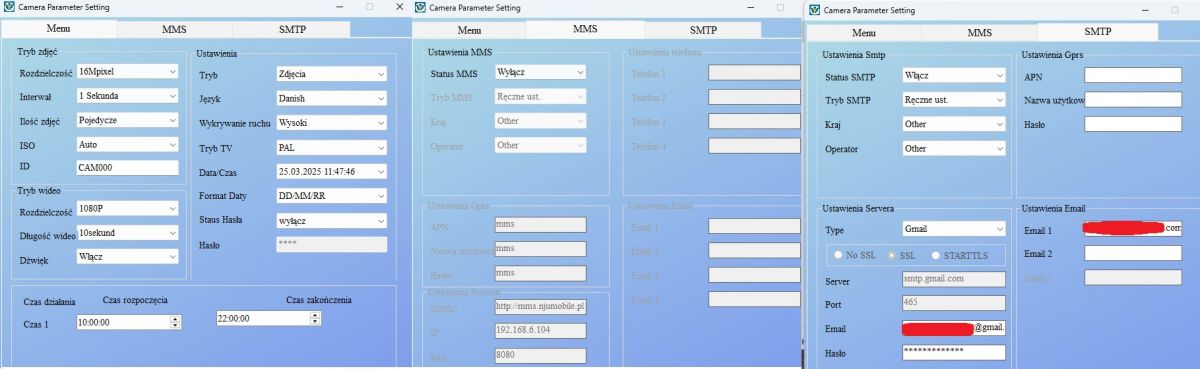
Task: Select SMTP tab in Ustawienia Smtp window
Action: (1097, 32)
